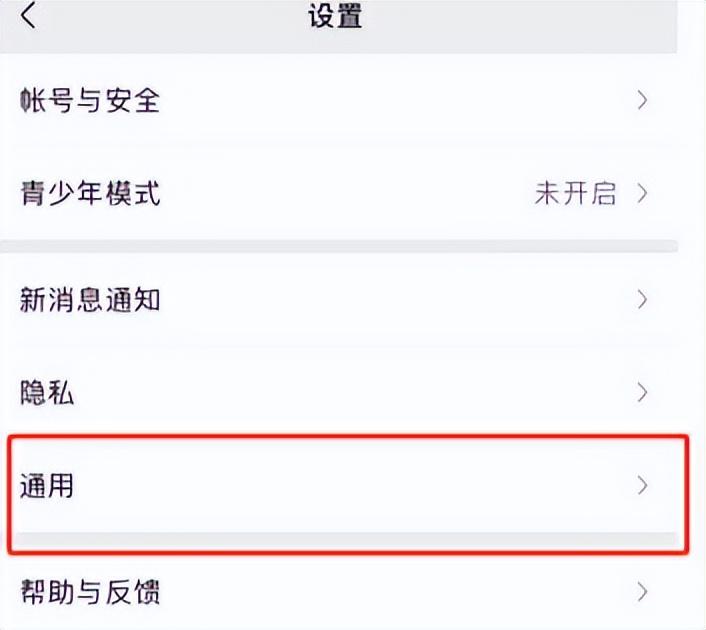Click the 设置 page title
The height and width of the screenshot is (630, 706).
335,16
